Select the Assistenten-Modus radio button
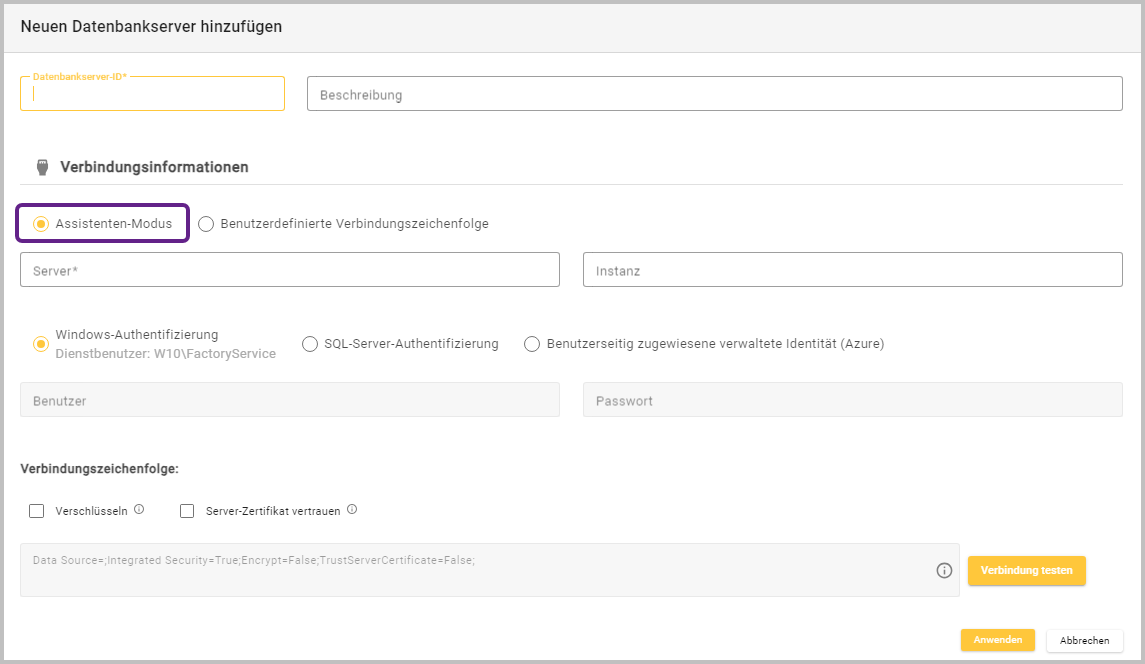The height and width of the screenshot is (664, 1145). click(x=41, y=224)
